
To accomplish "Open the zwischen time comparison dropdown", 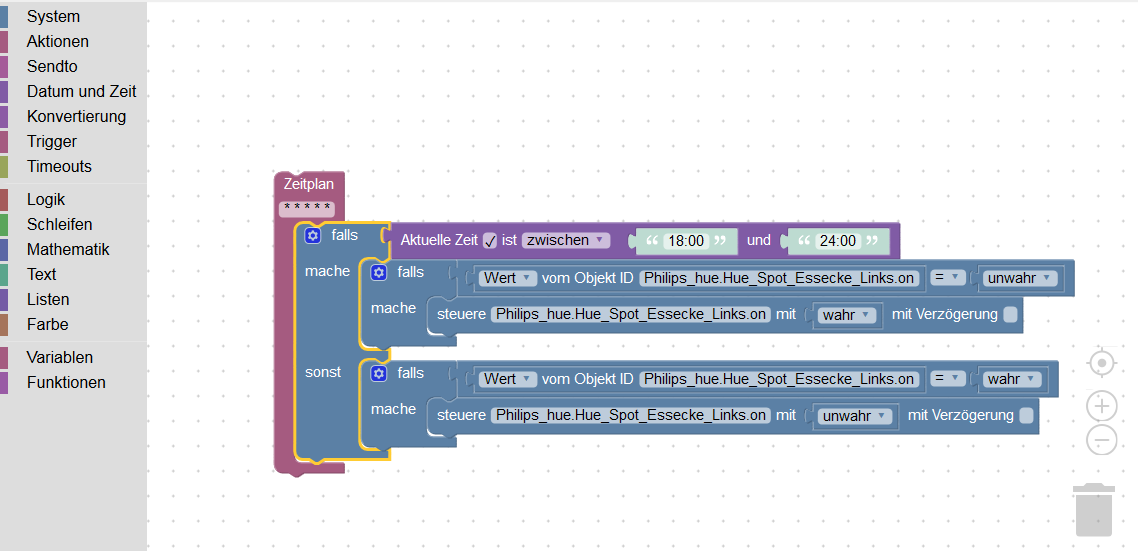I will coord(566,240).
